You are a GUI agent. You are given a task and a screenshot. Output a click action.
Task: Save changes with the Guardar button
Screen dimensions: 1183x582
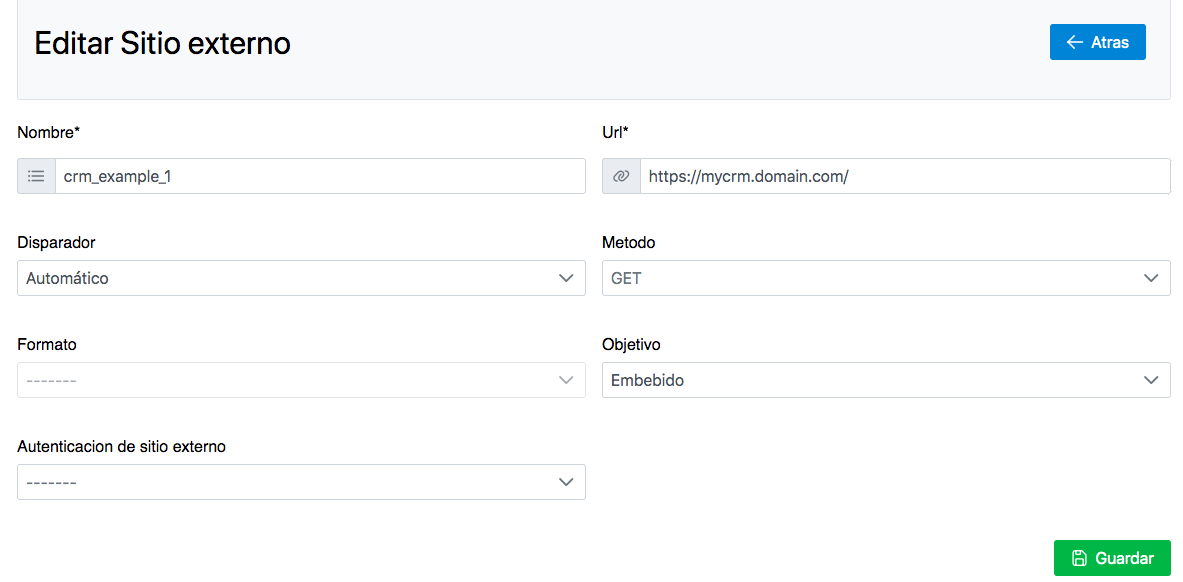tap(1112, 558)
